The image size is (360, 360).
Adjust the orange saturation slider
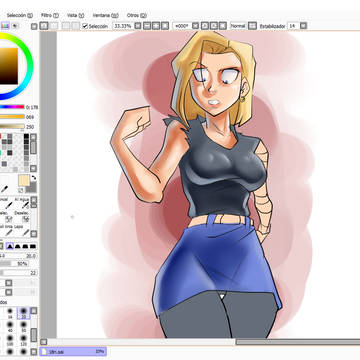(12, 117)
